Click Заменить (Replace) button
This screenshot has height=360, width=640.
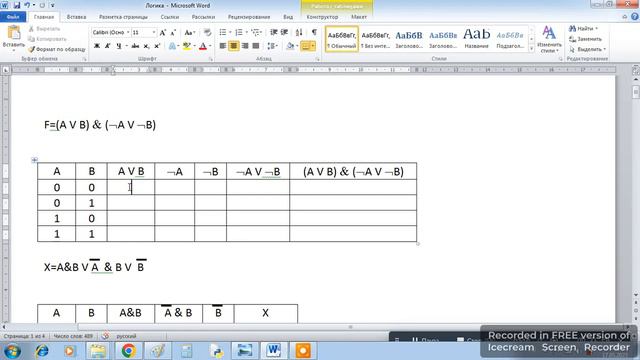tap(586, 39)
